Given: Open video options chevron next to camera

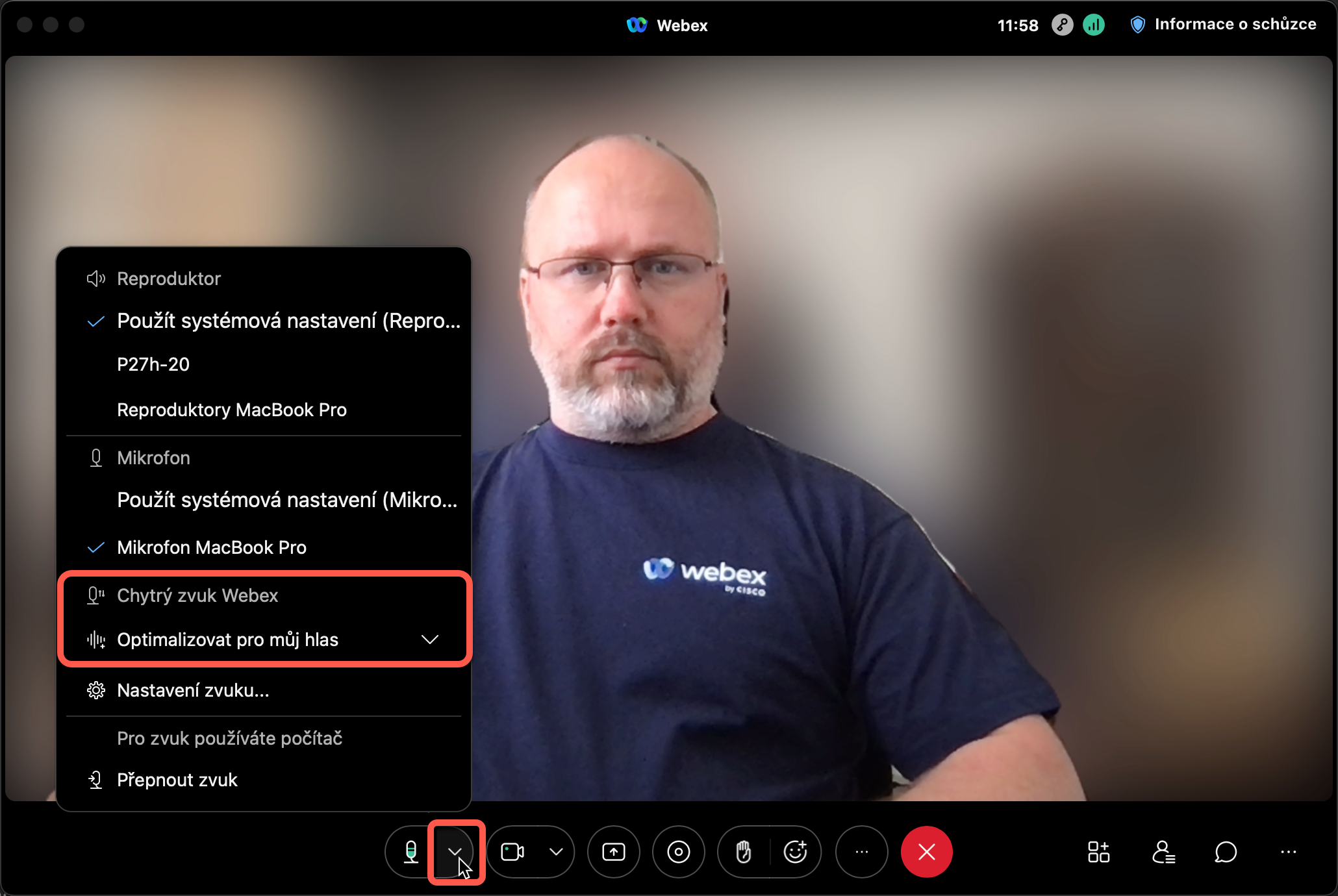Looking at the screenshot, I should click(556, 852).
